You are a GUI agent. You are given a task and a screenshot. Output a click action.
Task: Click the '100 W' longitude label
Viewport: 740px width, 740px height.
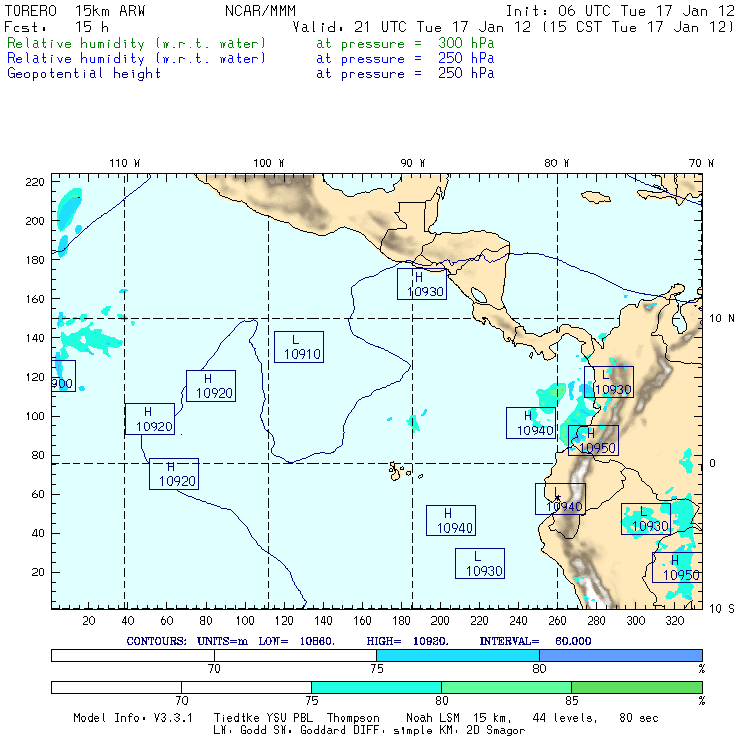pos(269,163)
